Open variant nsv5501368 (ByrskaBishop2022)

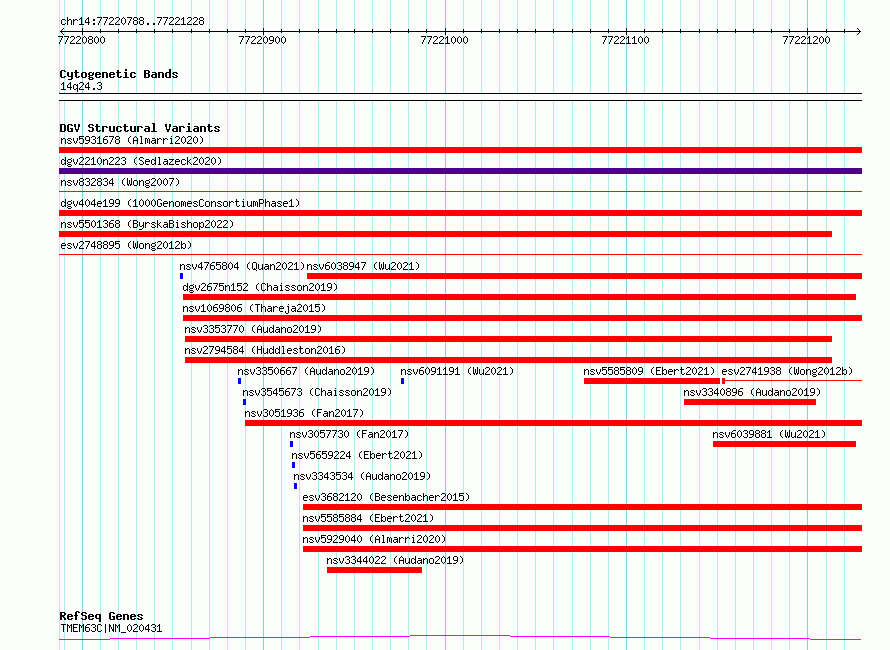click(147, 224)
